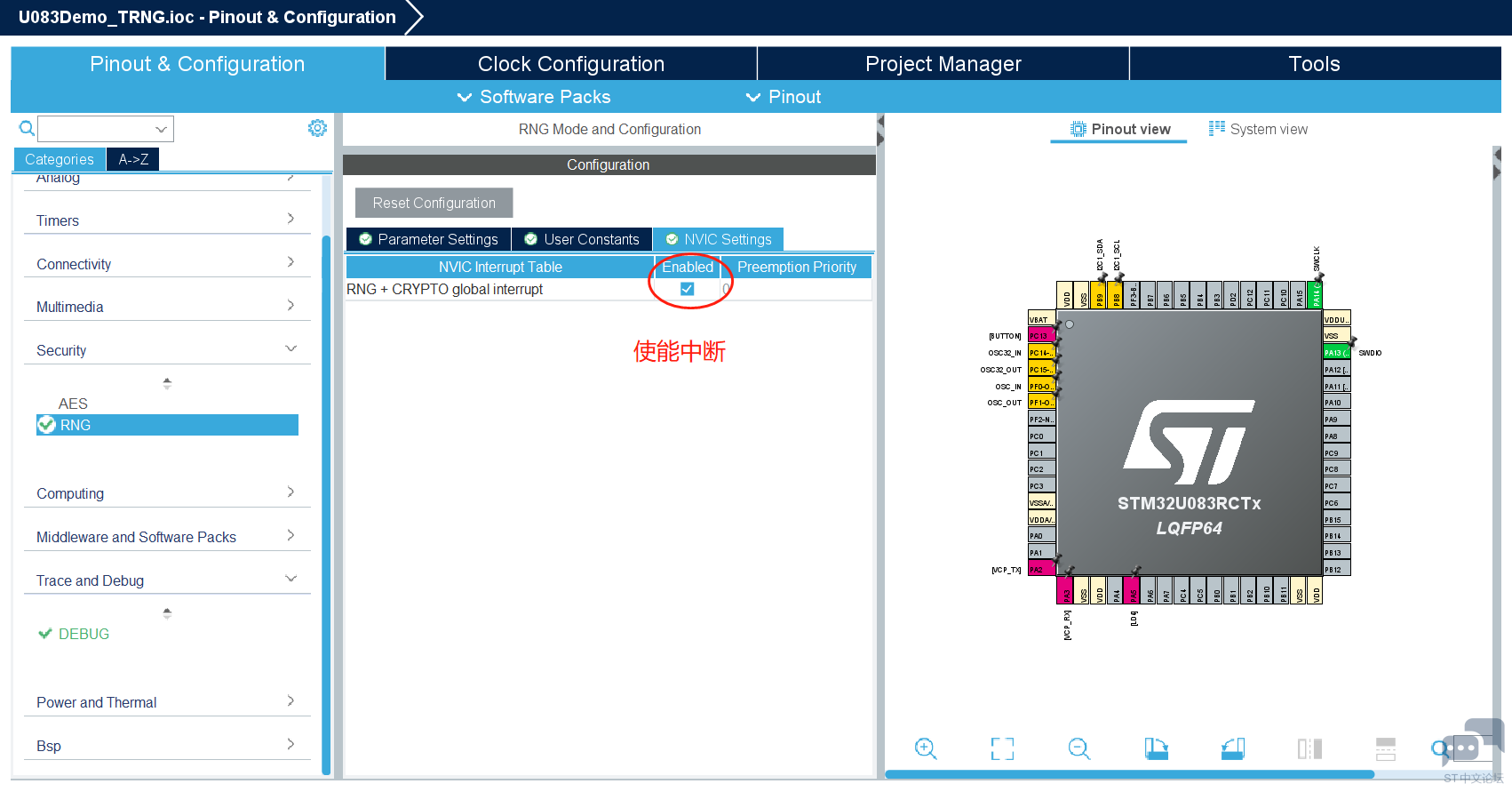This screenshot has width=1512, height=792.
Task: Select RNG under Security
Action: coord(167,425)
